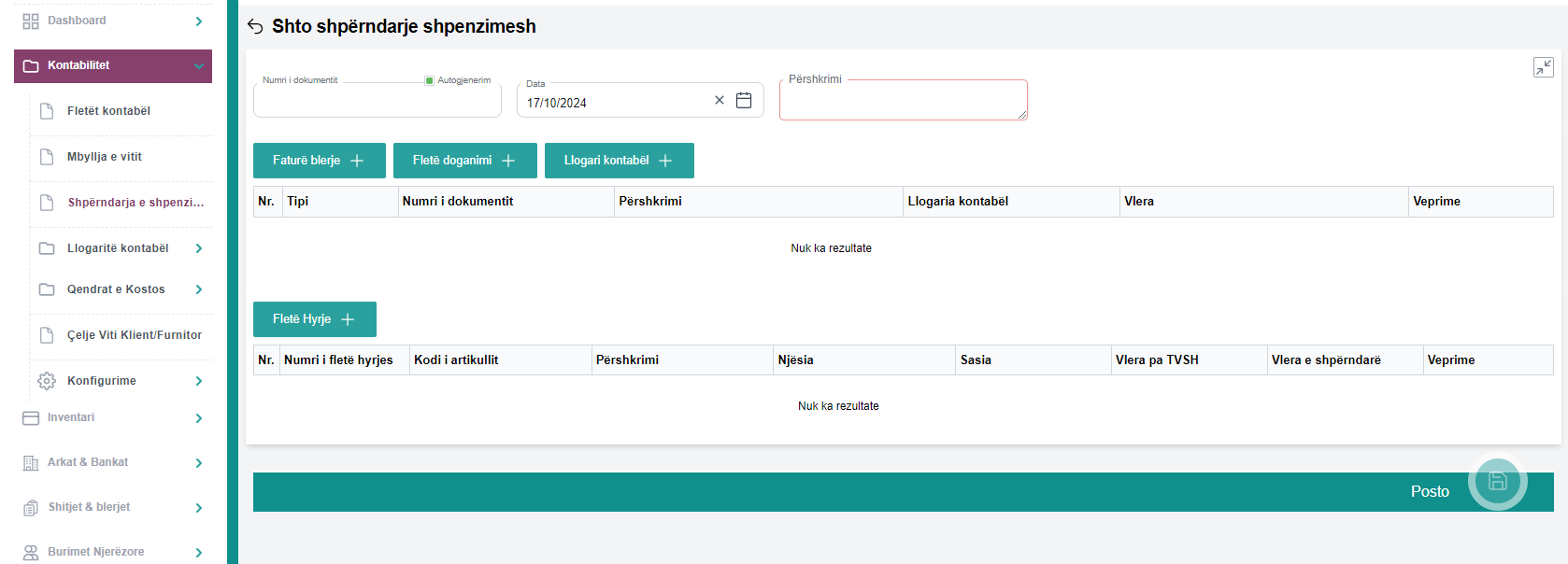This screenshot has height=564, width=1568.
Task: Click the back arrow beside the page title
Action: click(255, 26)
